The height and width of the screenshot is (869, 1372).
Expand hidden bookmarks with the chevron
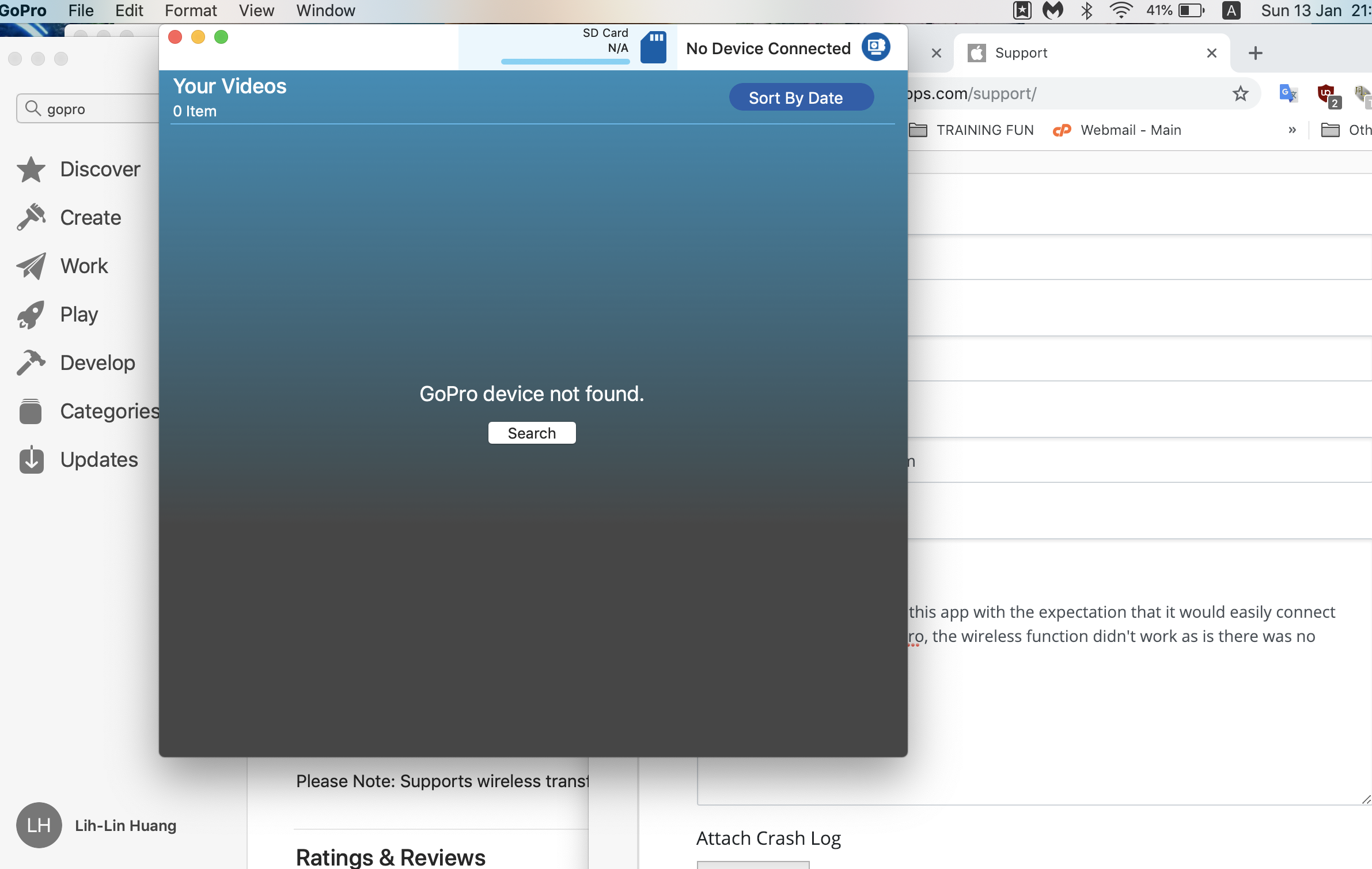click(x=1292, y=130)
